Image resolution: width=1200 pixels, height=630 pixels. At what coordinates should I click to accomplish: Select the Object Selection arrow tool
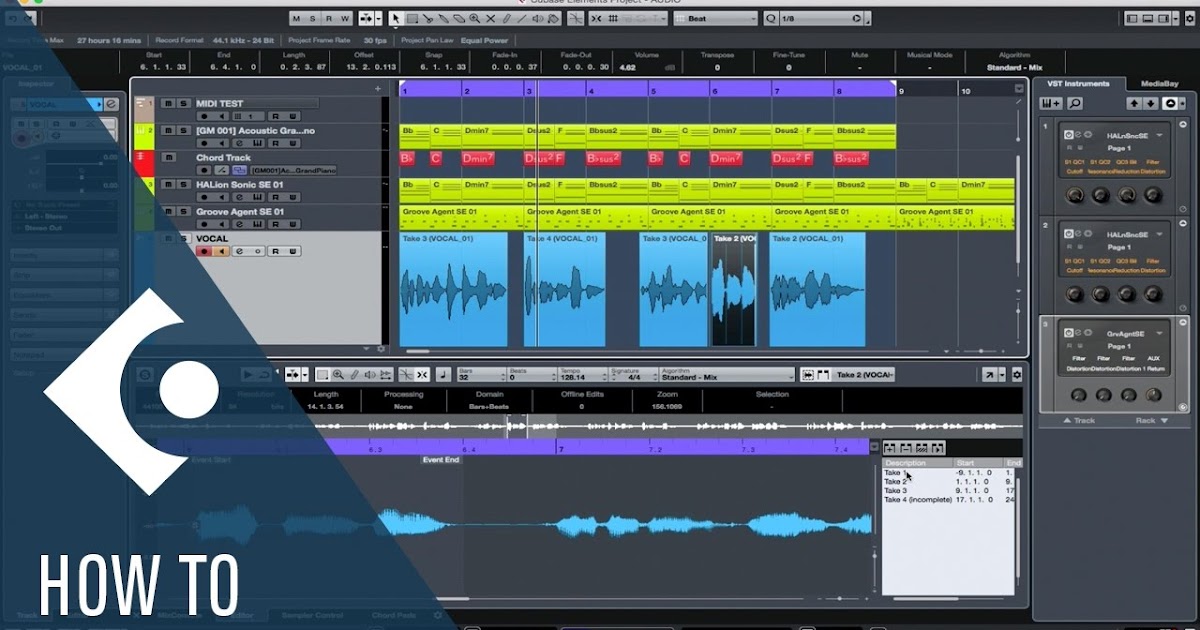coord(395,18)
